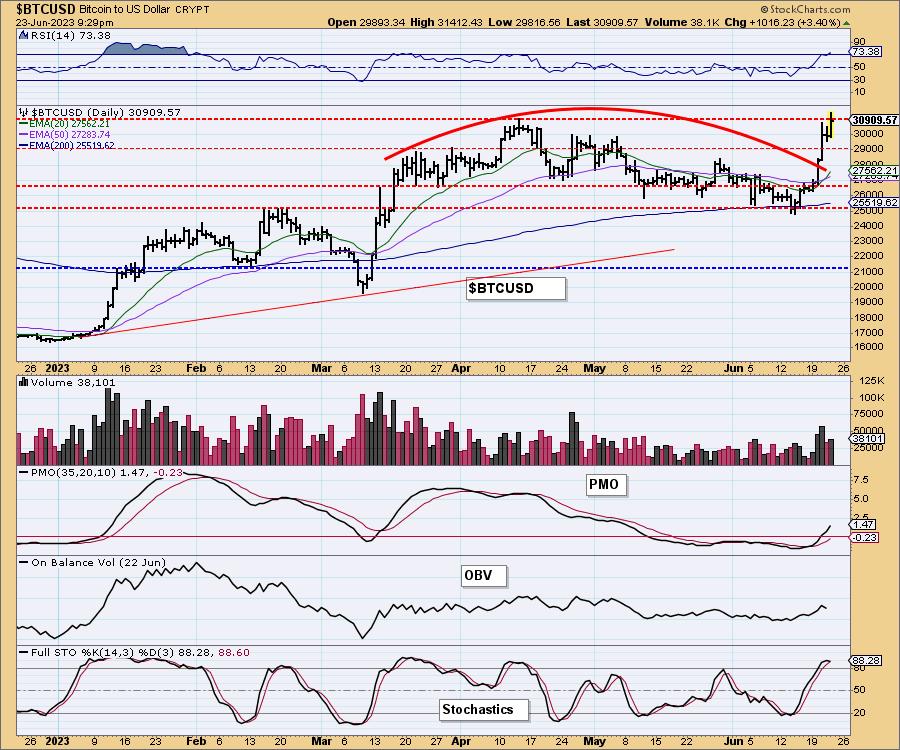Click the 'On Balance Vol (22 Jun)' legend
900x750 pixels.
click(98, 562)
